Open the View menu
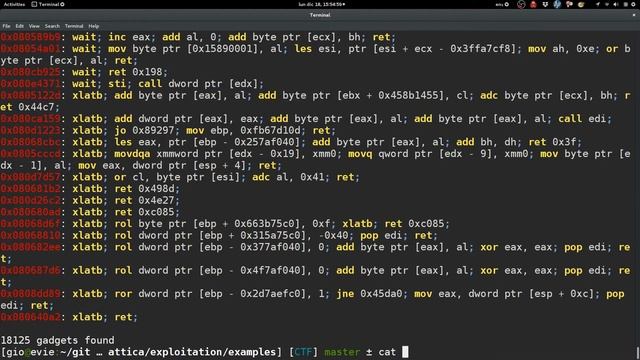Screen dimensions: 640x360 34,26
